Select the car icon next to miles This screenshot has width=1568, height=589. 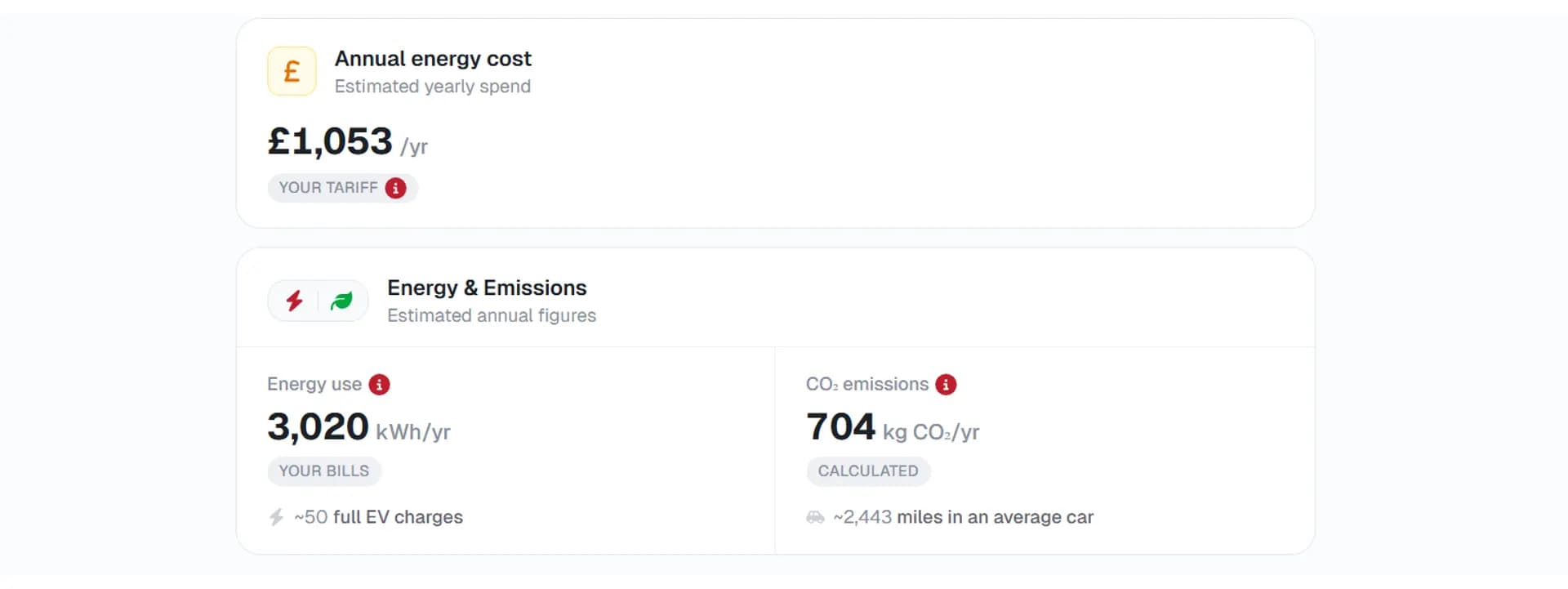coord(817,516)
